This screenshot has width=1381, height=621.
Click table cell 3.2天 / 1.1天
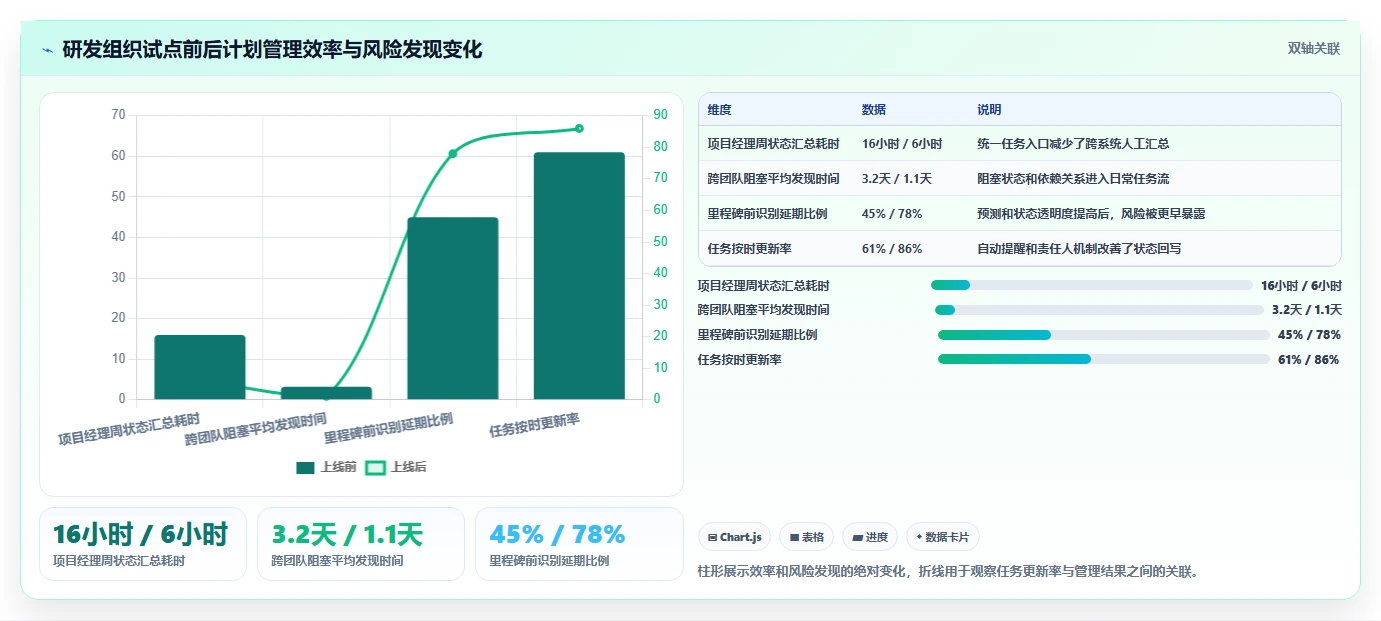pos(897,179)
